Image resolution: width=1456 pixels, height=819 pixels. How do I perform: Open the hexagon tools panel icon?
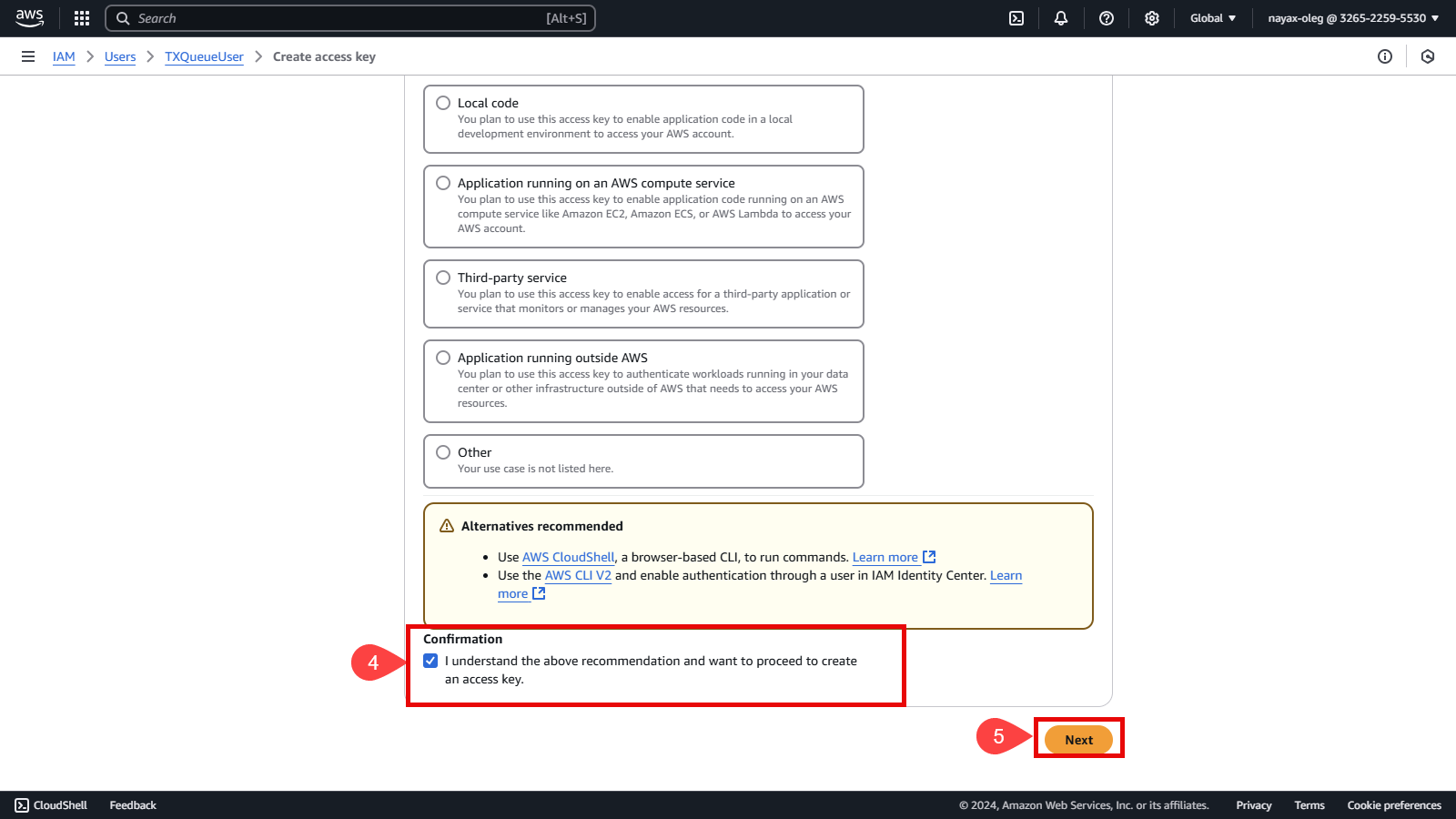coord(1428,56)
